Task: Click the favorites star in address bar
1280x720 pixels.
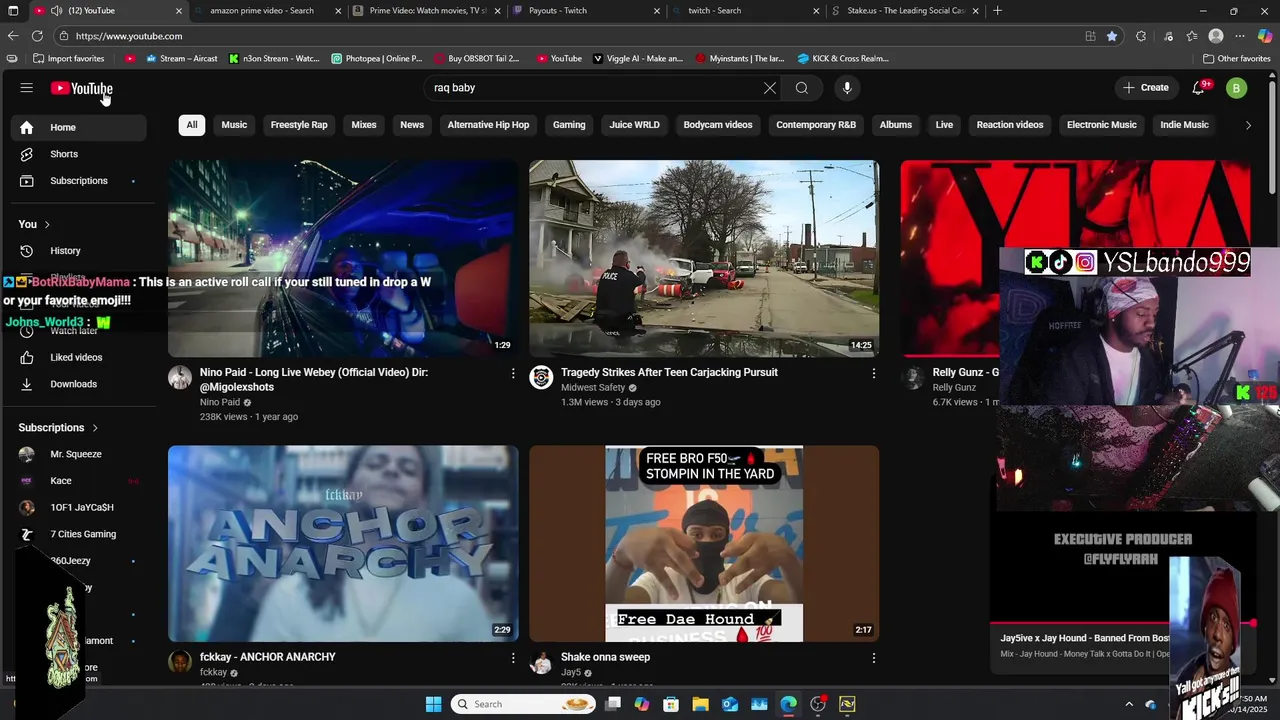Action: (x=1112, y=36)
